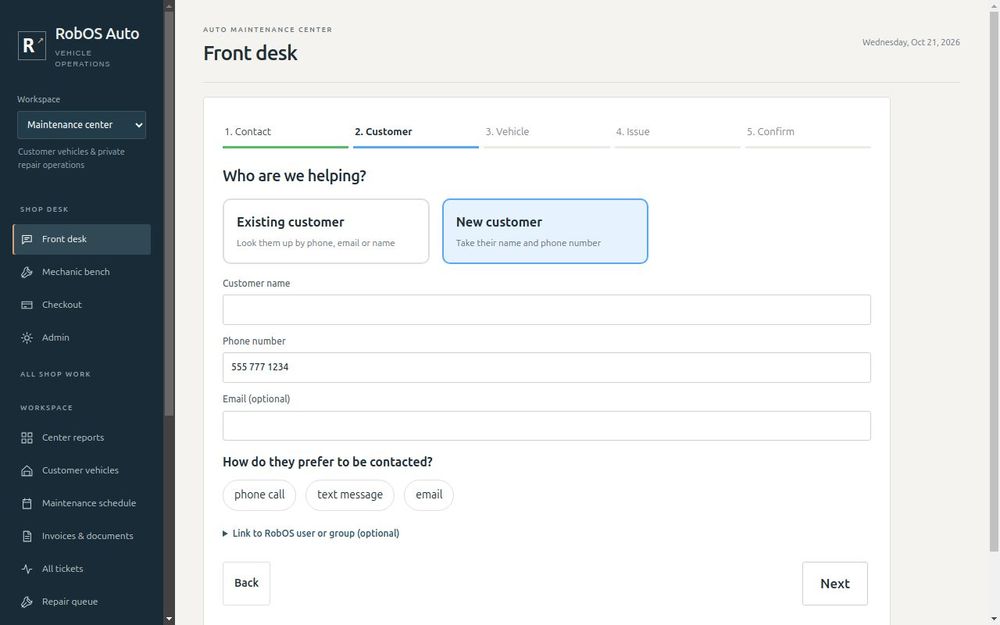Select step 3. Vehicle tab

(x=547, y=134)
